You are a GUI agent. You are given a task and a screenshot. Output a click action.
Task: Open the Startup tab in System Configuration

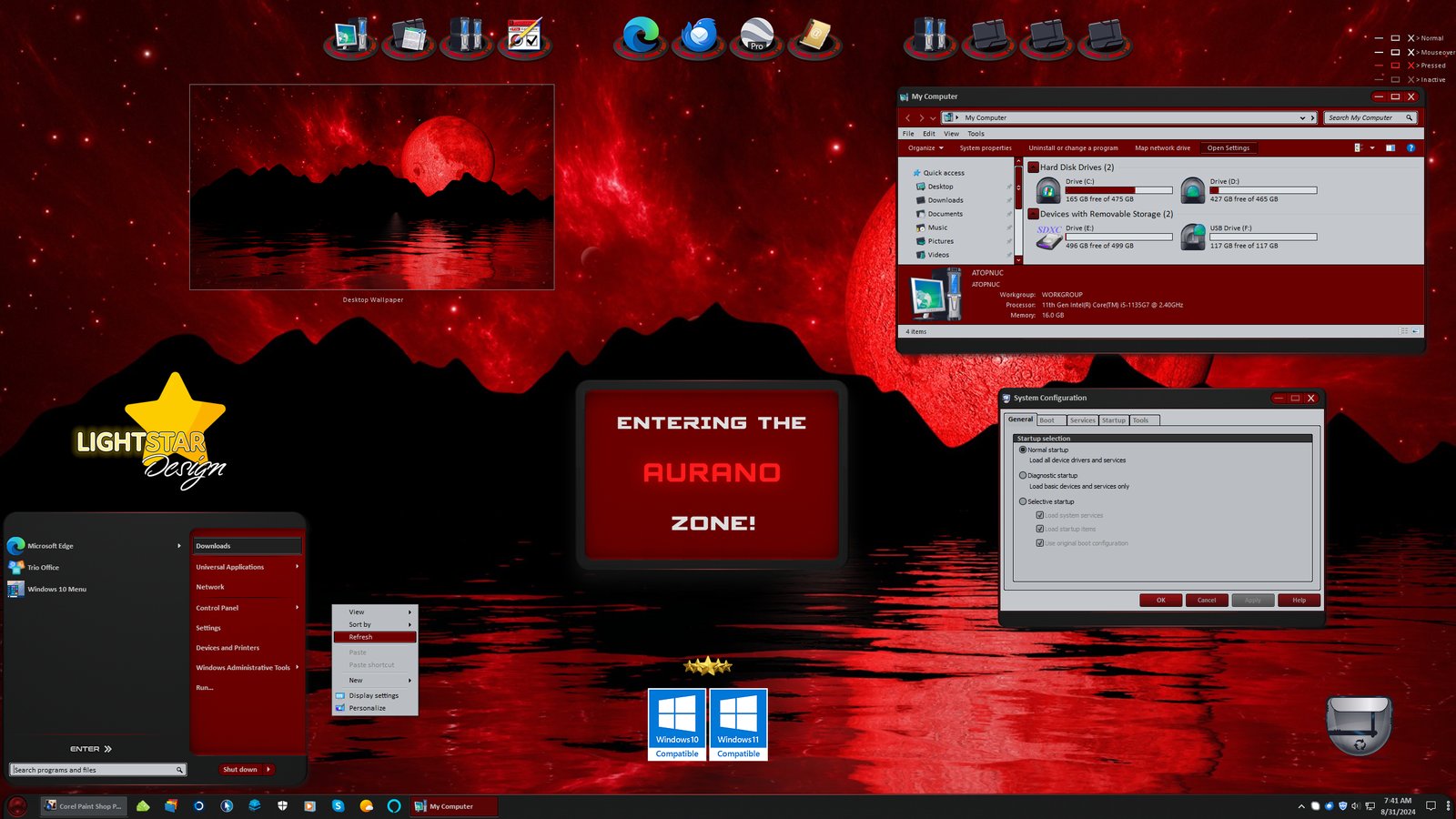[x=1114, y=420]
